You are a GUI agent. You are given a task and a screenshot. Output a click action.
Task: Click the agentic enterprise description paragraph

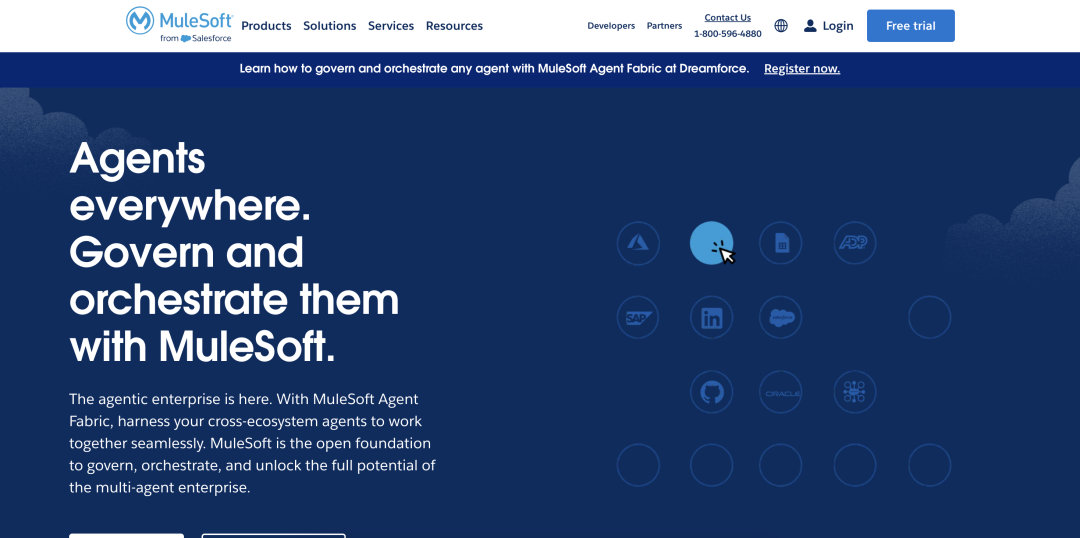point(252,443)
